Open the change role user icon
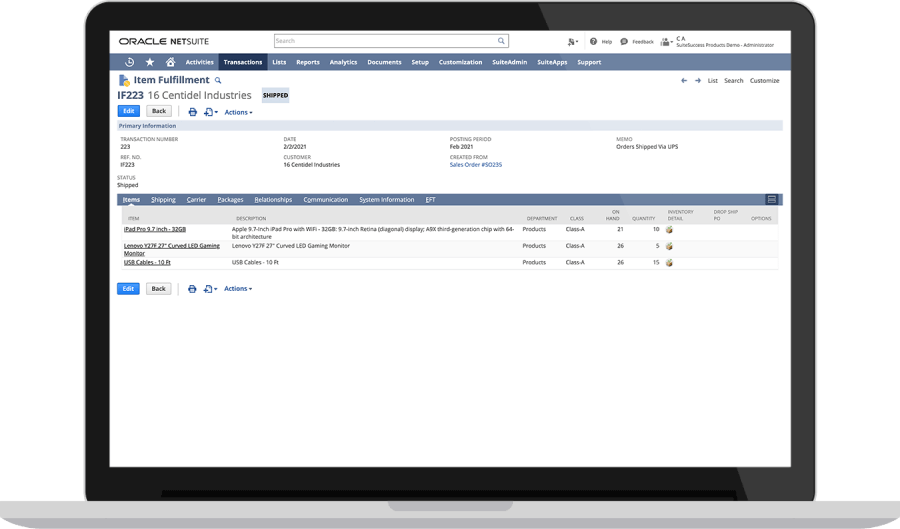The height and width of the screenshot is (529, 900). [x=666, y=42]
